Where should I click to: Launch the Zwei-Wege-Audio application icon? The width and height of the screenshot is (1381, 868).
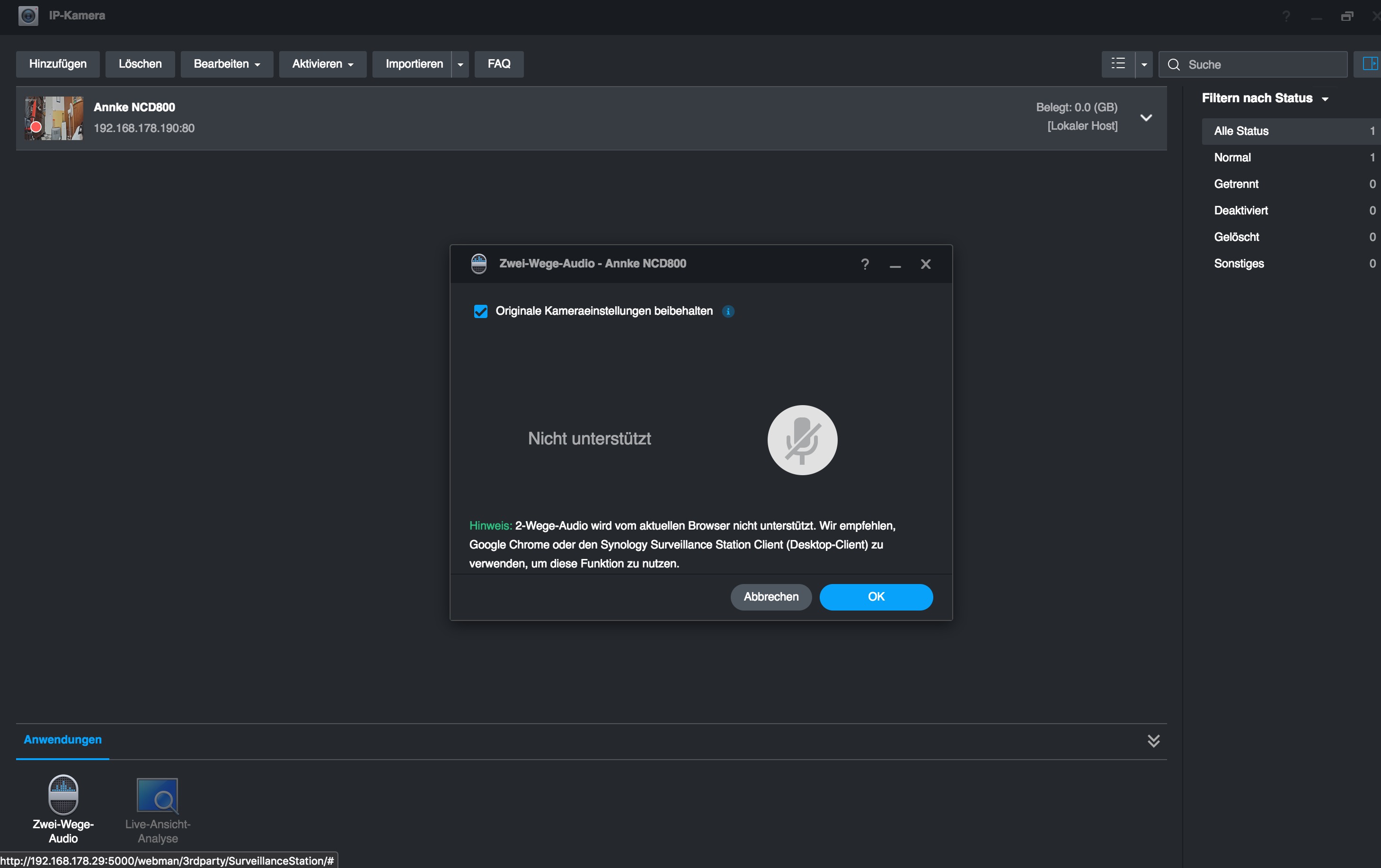[x=63, y=795]
